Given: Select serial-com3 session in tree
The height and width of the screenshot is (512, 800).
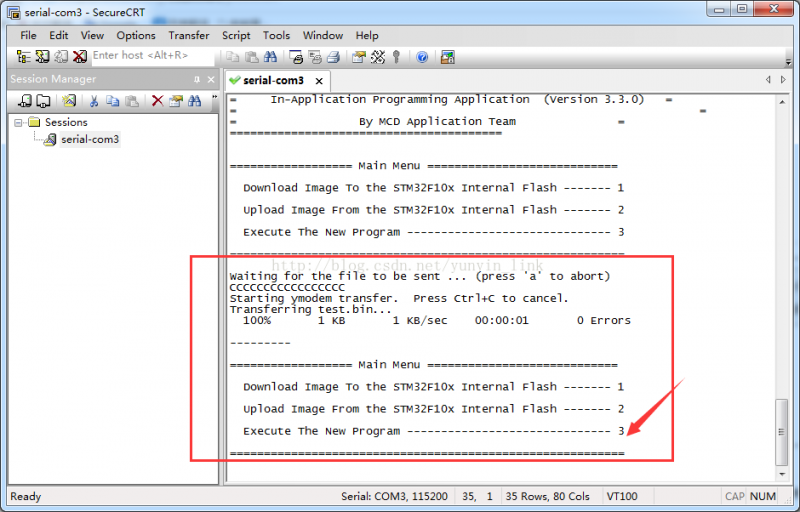Looking at the screenshot, I should 90,139.
